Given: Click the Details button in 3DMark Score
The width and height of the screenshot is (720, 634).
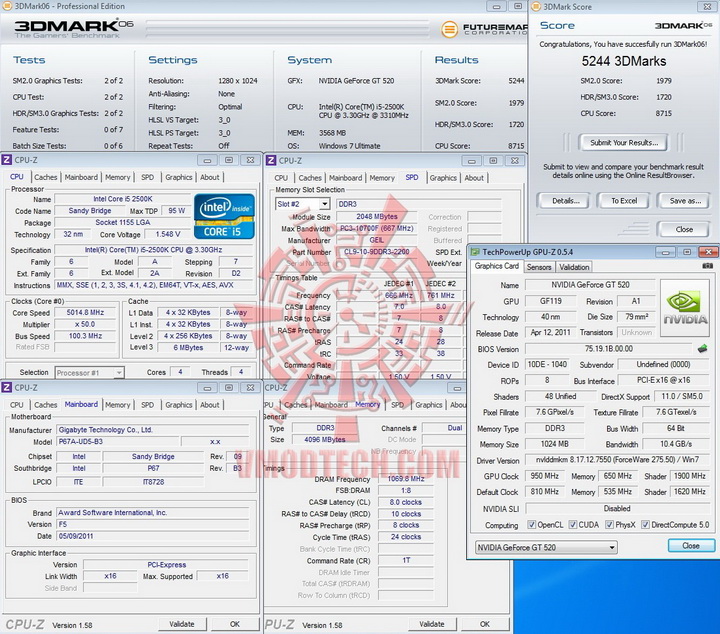Looking at the screenshot, I should click(566, 201).
